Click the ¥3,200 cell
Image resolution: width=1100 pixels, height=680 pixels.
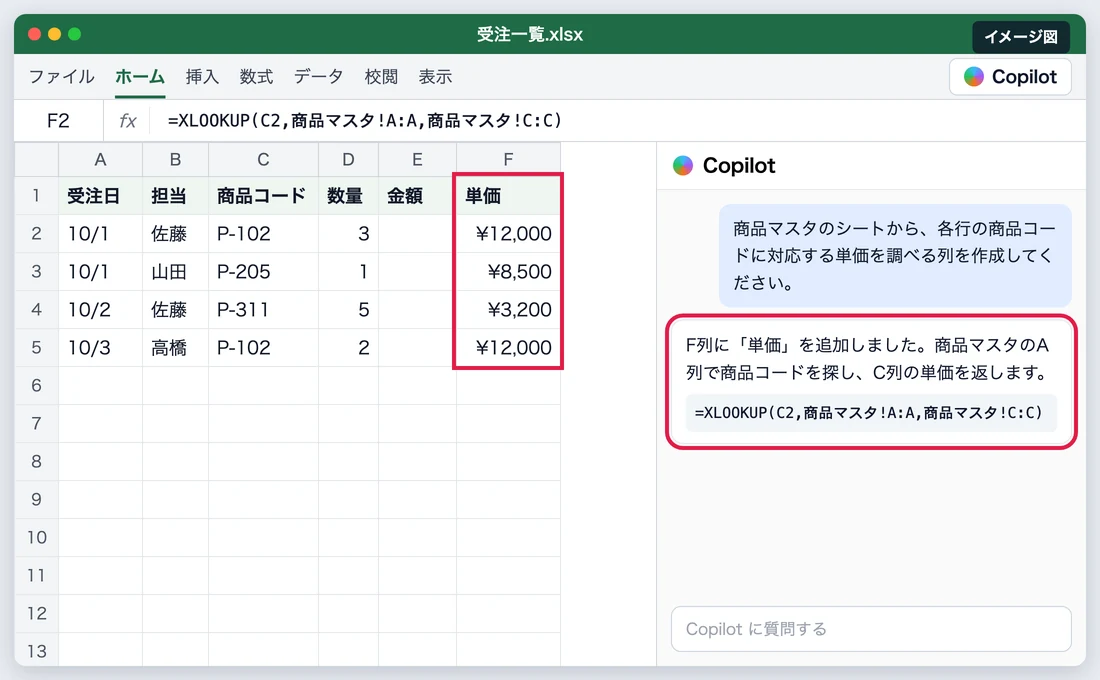(x=508, y=309)
